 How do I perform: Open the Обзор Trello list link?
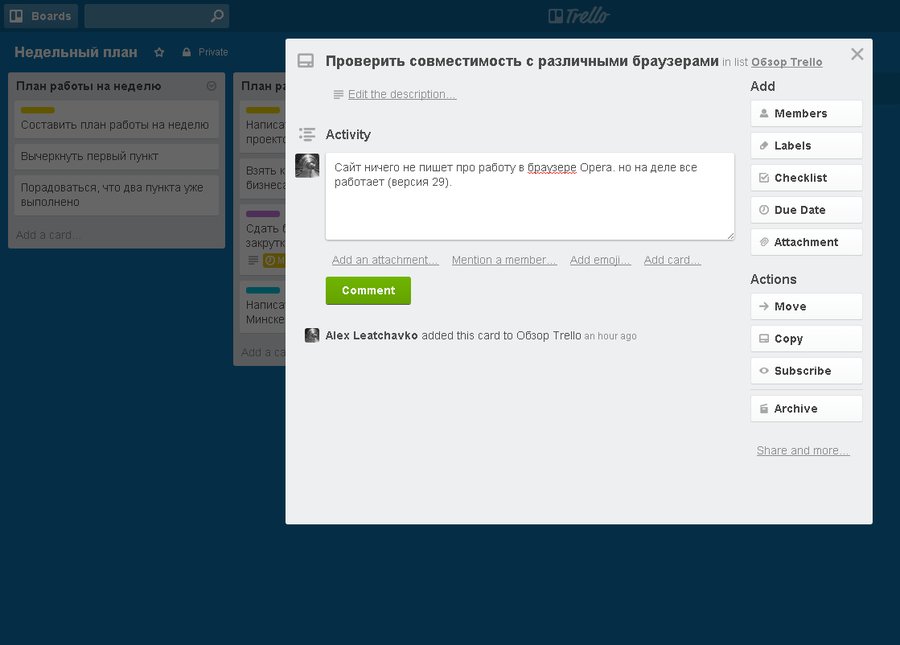pyautogui.click(x=786, y=62)
